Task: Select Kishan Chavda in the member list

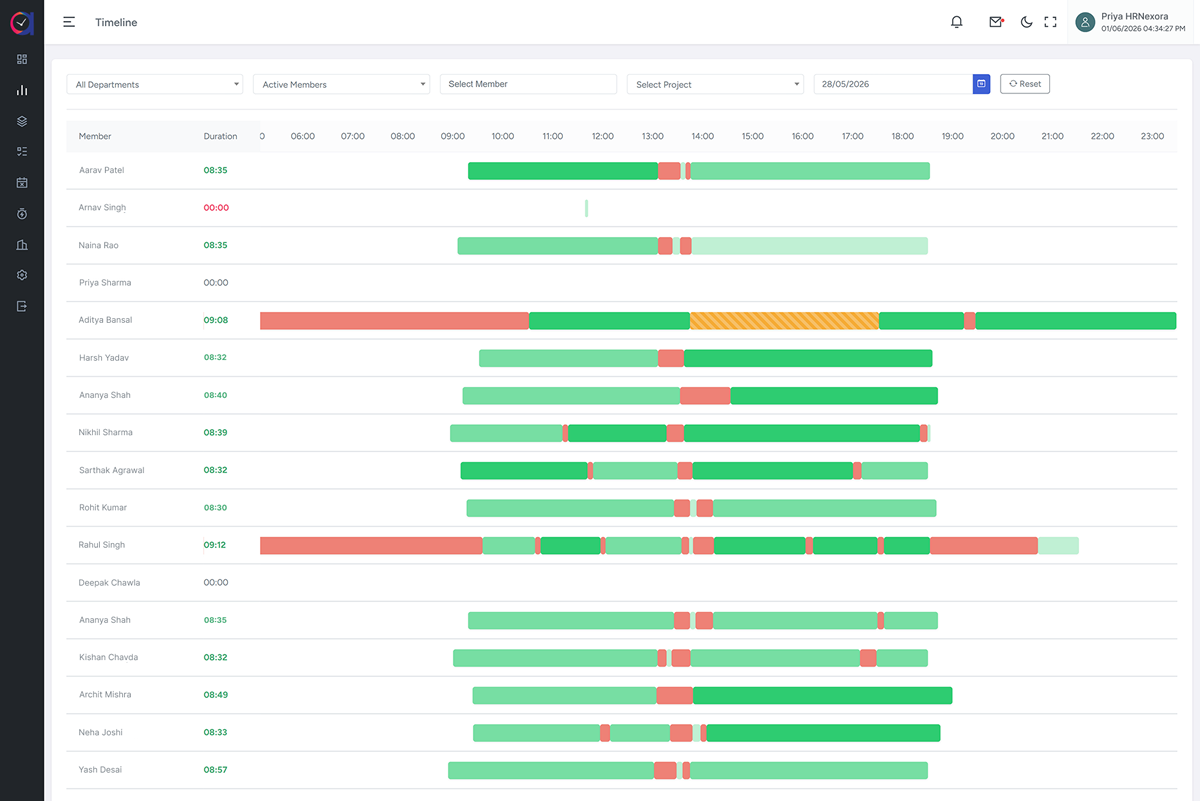Action: (108, 657)
